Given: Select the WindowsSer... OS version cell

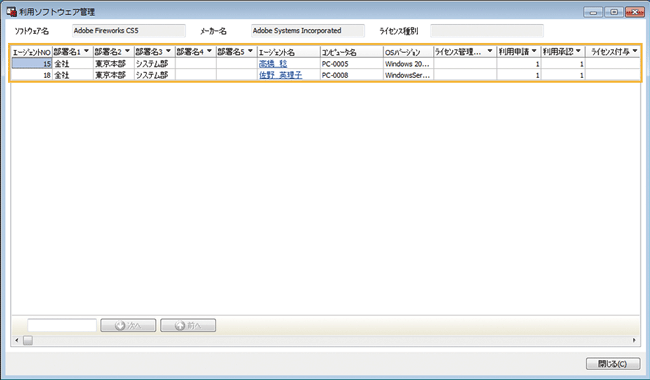Looking at the screenshot, I should point(408,75).
